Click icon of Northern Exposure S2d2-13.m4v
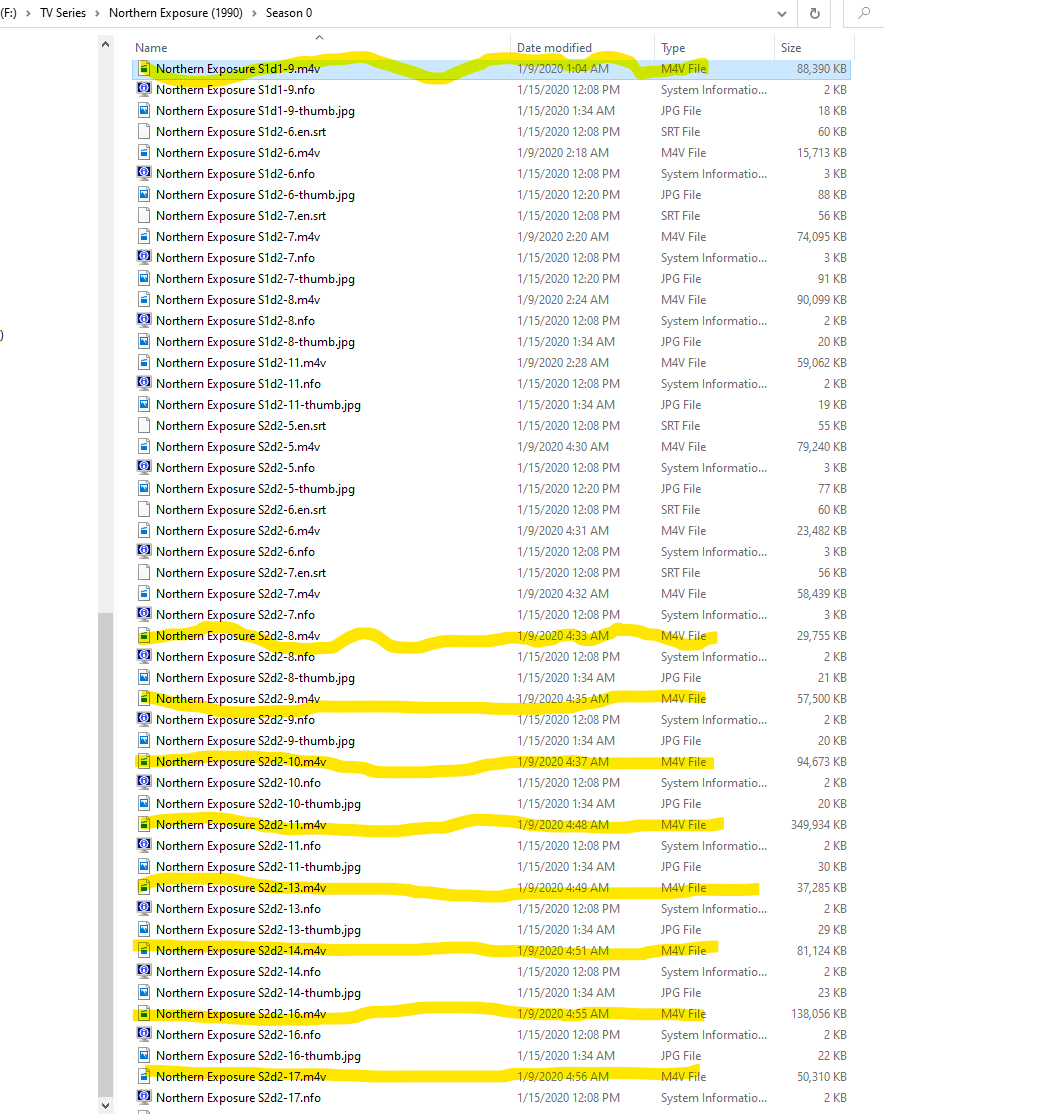1051x1118 pixels. [144, 888]
